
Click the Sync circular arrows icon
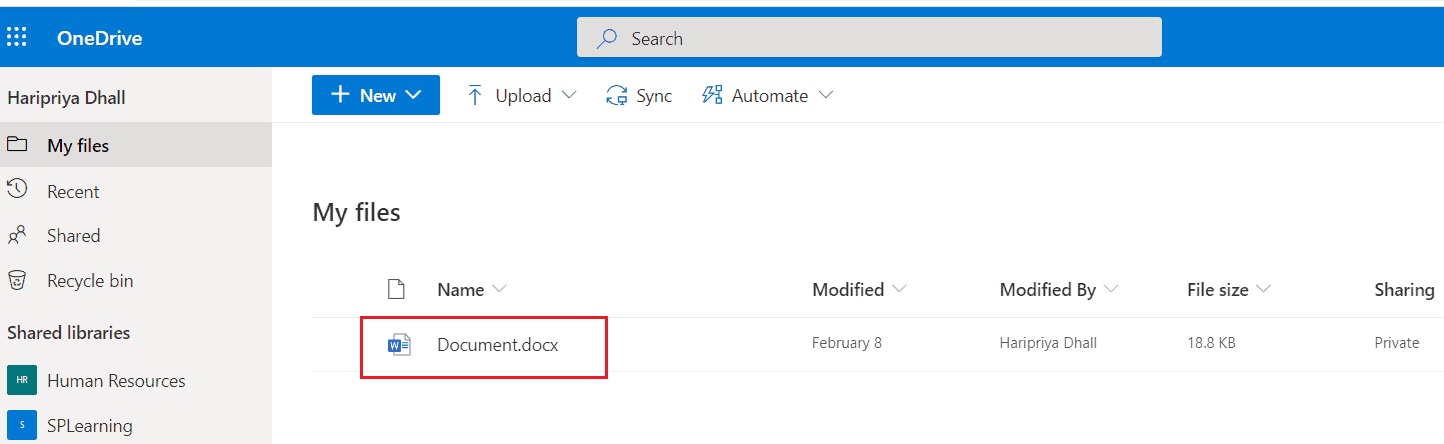pyautogui.click(x=616, y=96)
